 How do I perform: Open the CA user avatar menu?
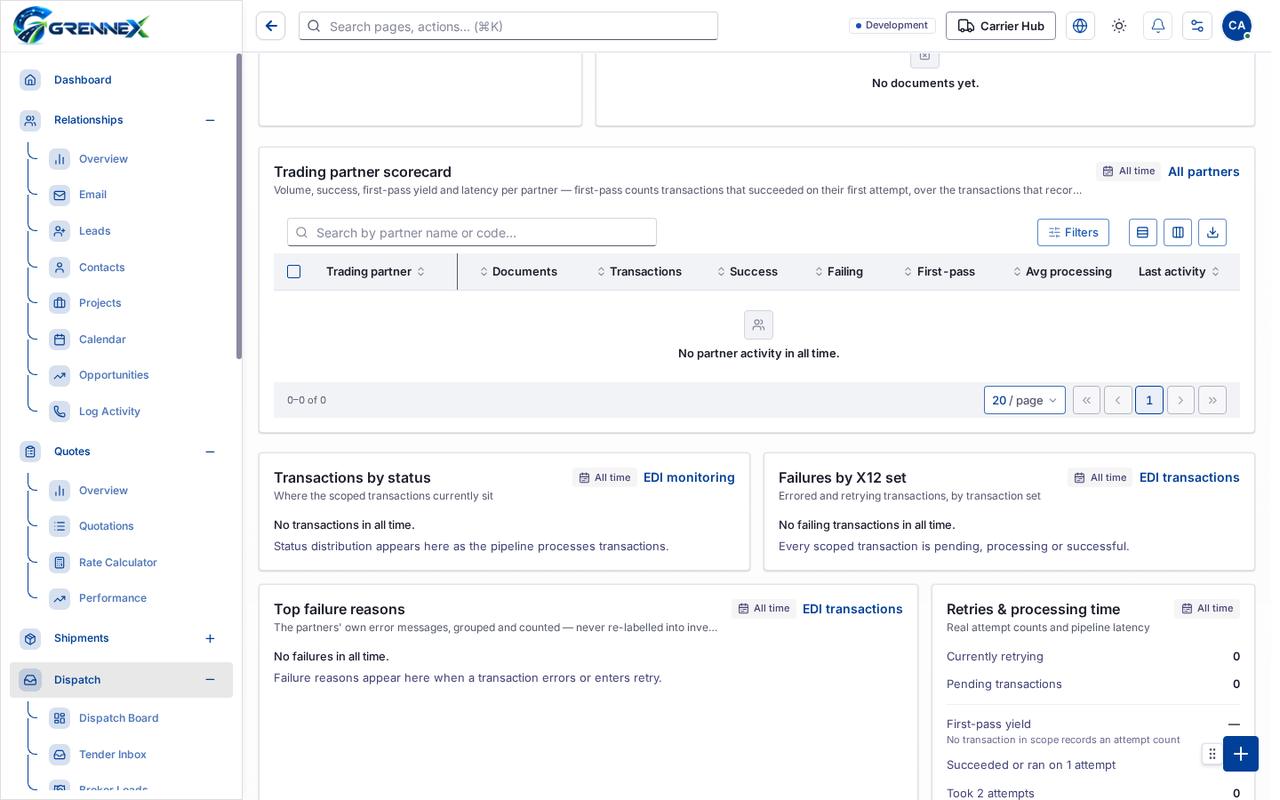pyautogui.click(x=1237, y=26)
